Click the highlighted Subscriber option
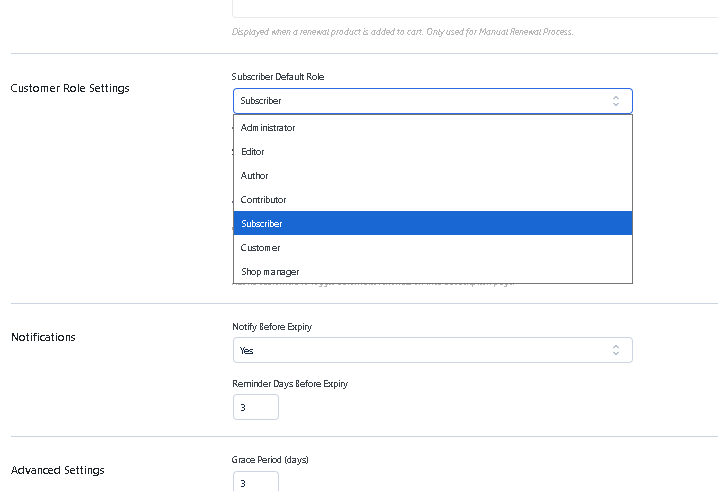Viewport: 718px width, 491px height. click(x=262, y=224)
